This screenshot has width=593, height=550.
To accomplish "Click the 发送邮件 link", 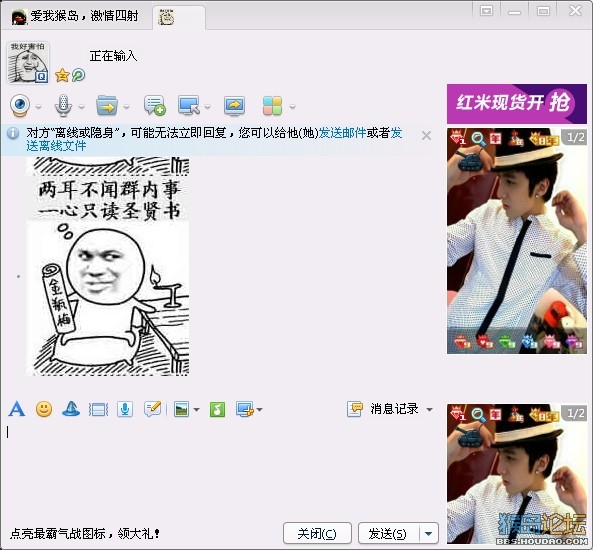I will (342, 133).
